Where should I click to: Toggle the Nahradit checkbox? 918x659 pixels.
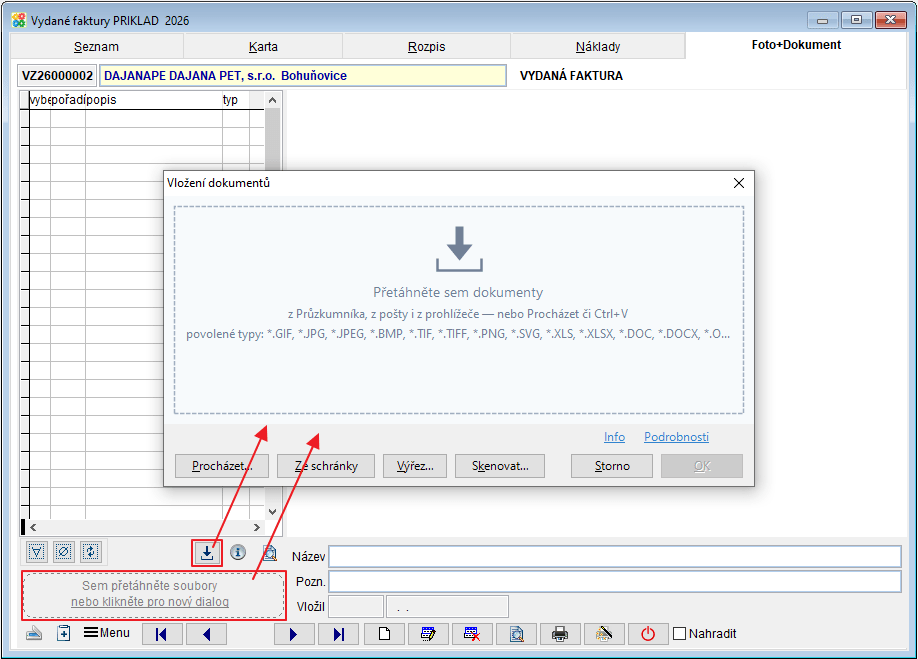pos(679,633)
